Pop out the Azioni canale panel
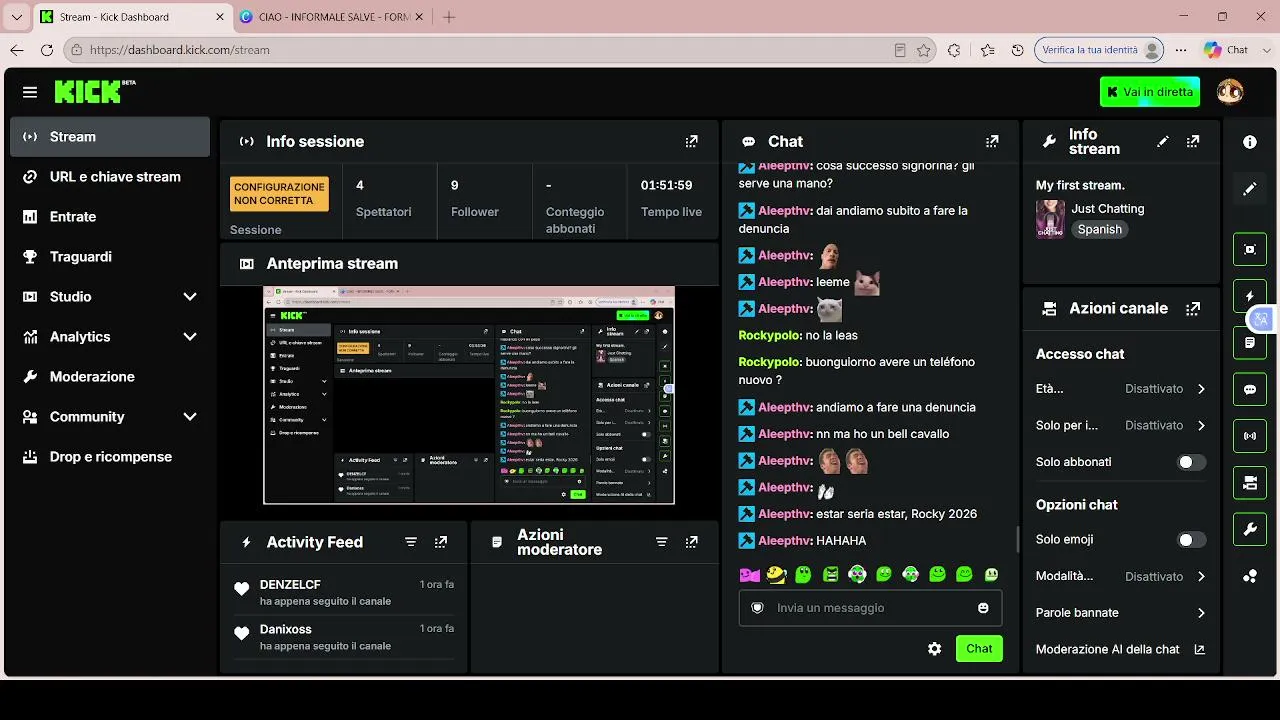The width and height of the screenshot is (1280, 720). coord(1193,309)
